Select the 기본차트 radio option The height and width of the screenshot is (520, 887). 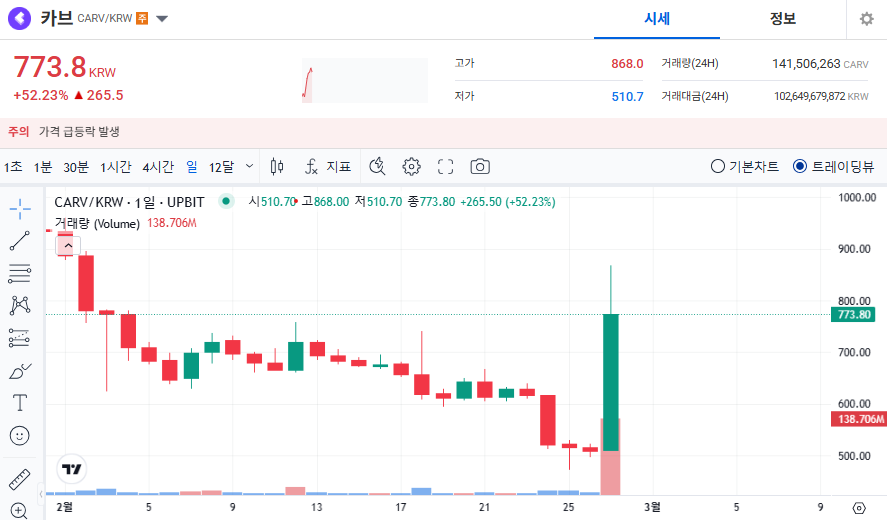tap(744, 166)
